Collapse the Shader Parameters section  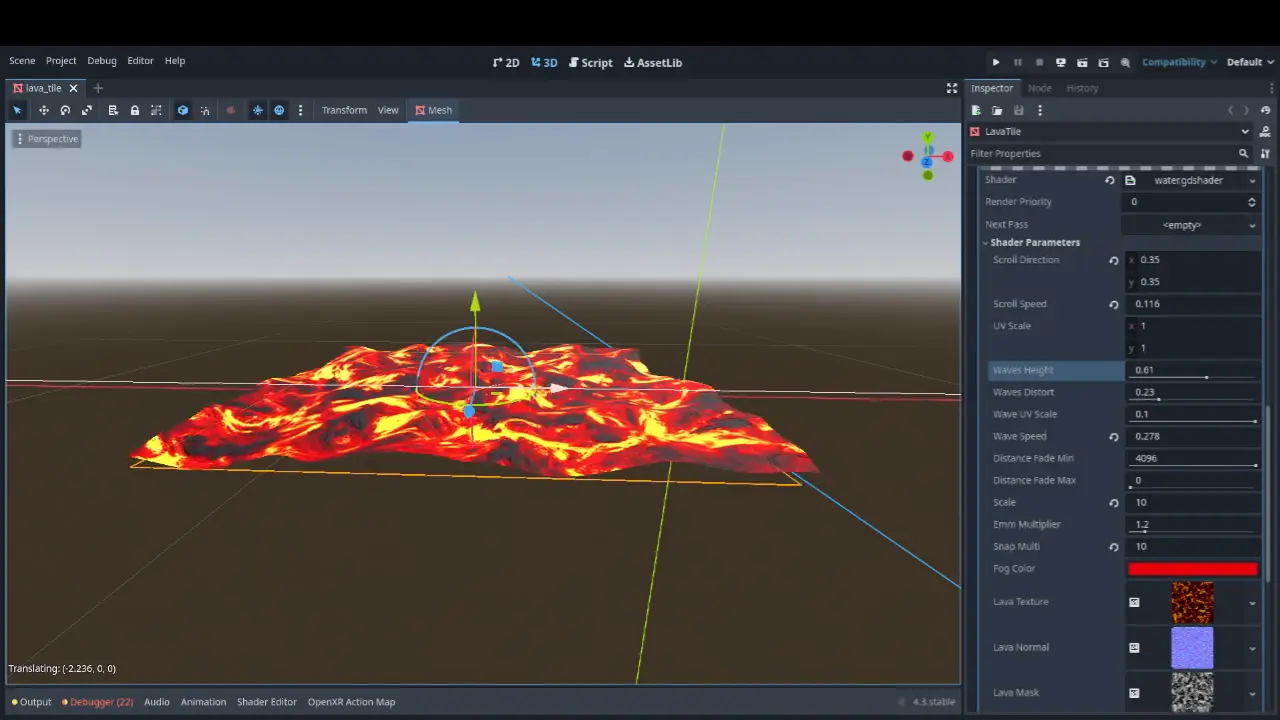click(1034, 242)
